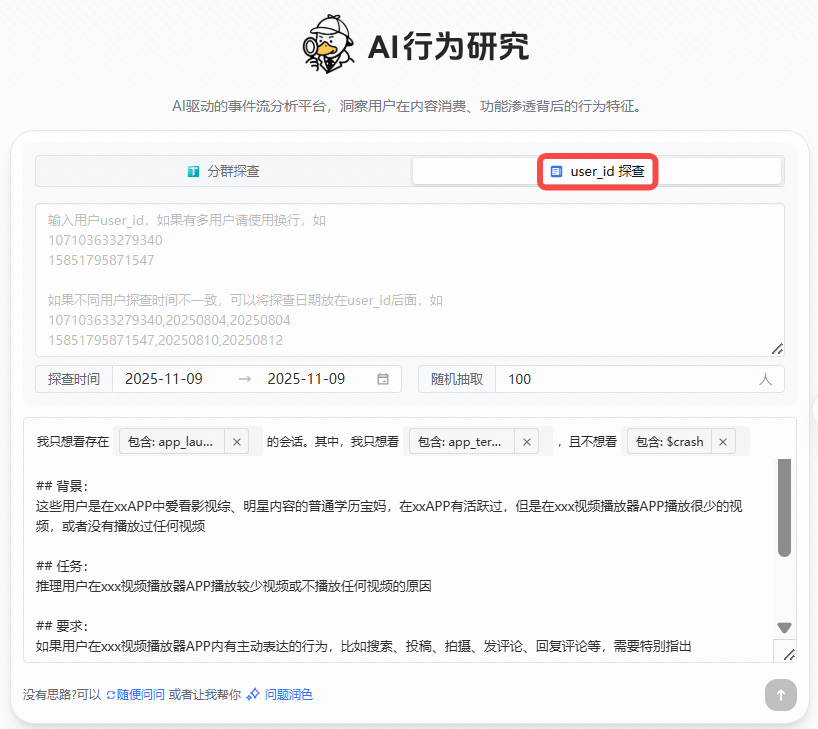The width and height of the screenshot is (818, 729).
Task: Open the calendar icon in date range
Action: coord(383,379)
